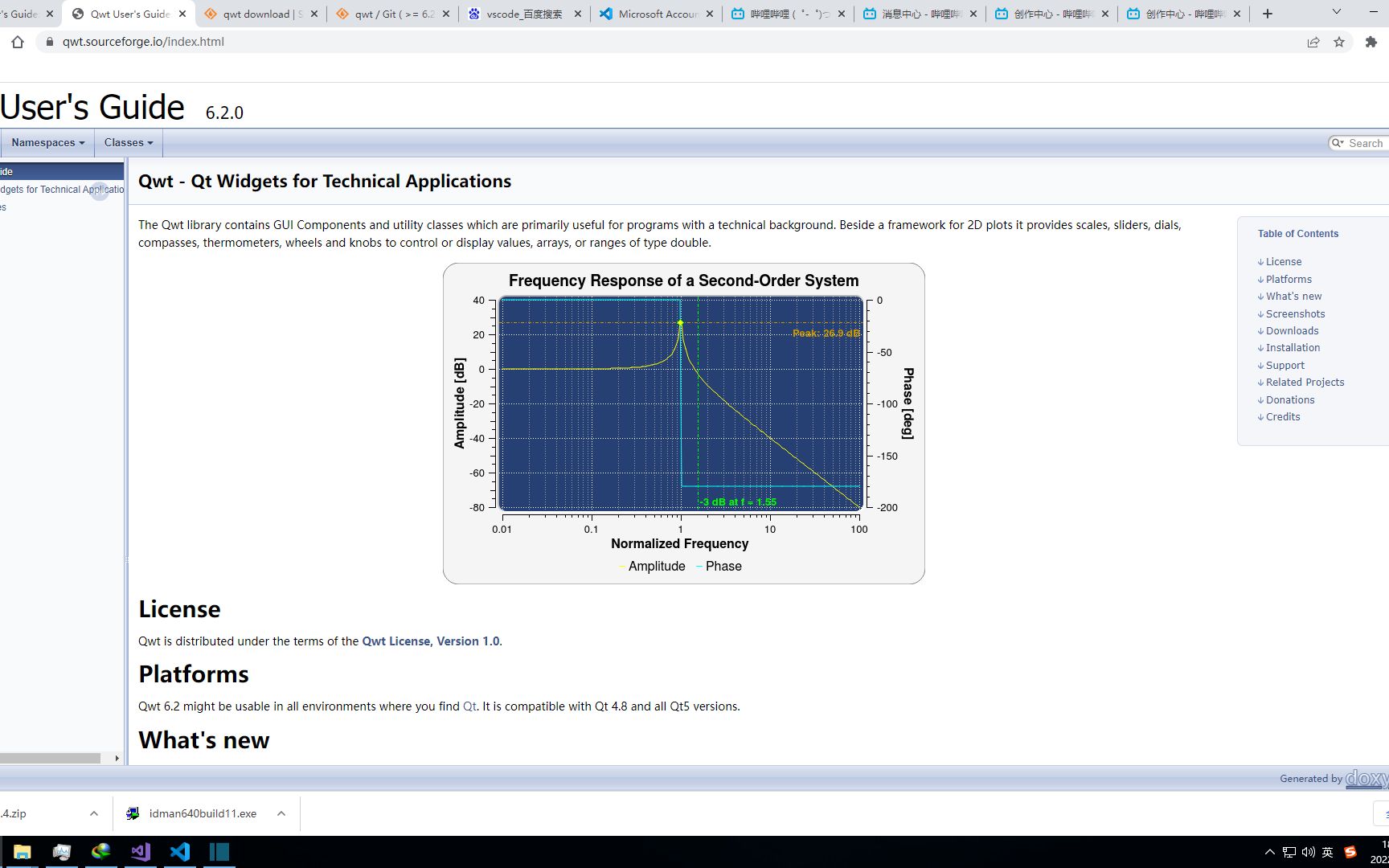The height and width of the screenshot is (868, 1389).
Task: Go to Downloads in Table of Contents
Action: click(x=1292, y=331)
